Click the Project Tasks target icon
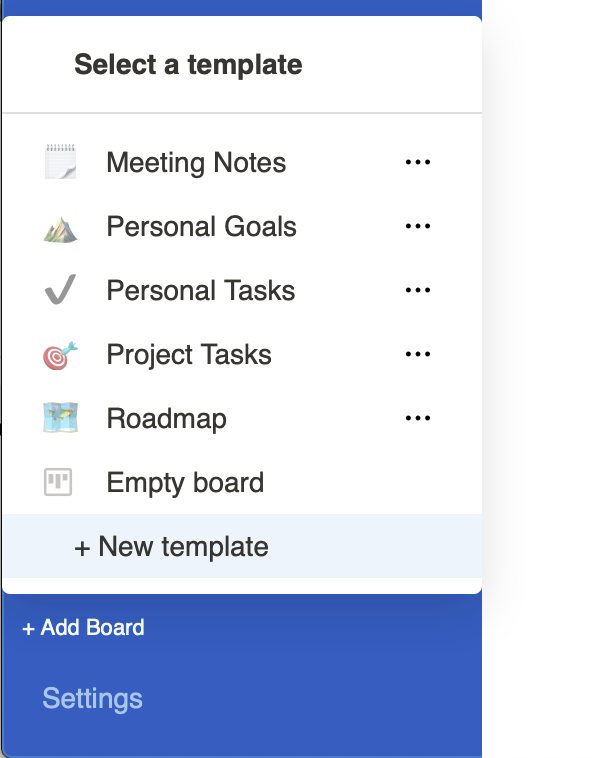Screen dimensions: 608x758 coord(60,355)
